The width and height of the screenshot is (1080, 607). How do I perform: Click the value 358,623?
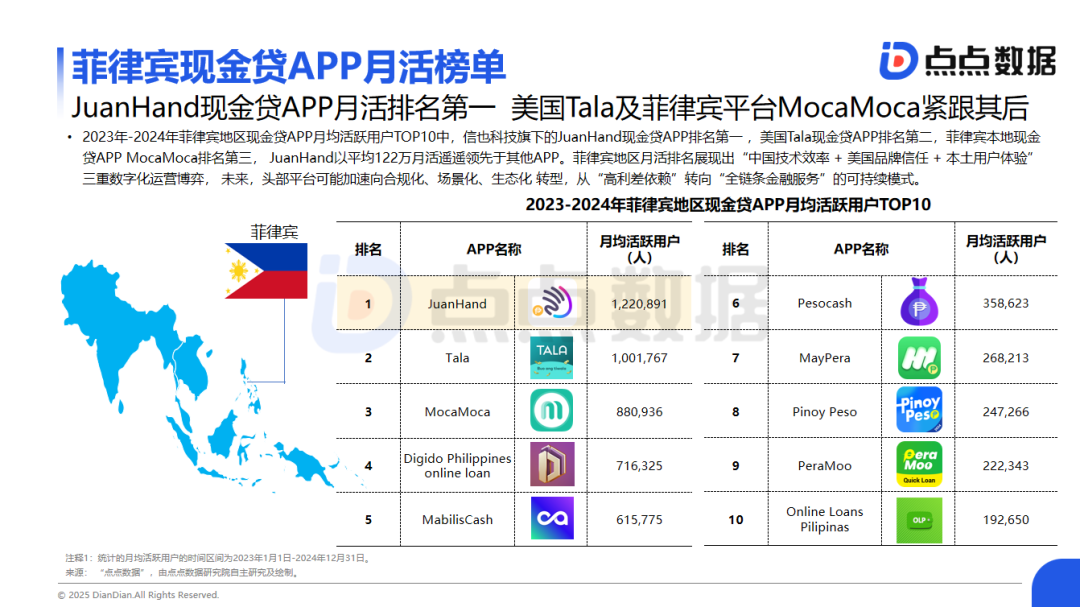[1006, 303]
